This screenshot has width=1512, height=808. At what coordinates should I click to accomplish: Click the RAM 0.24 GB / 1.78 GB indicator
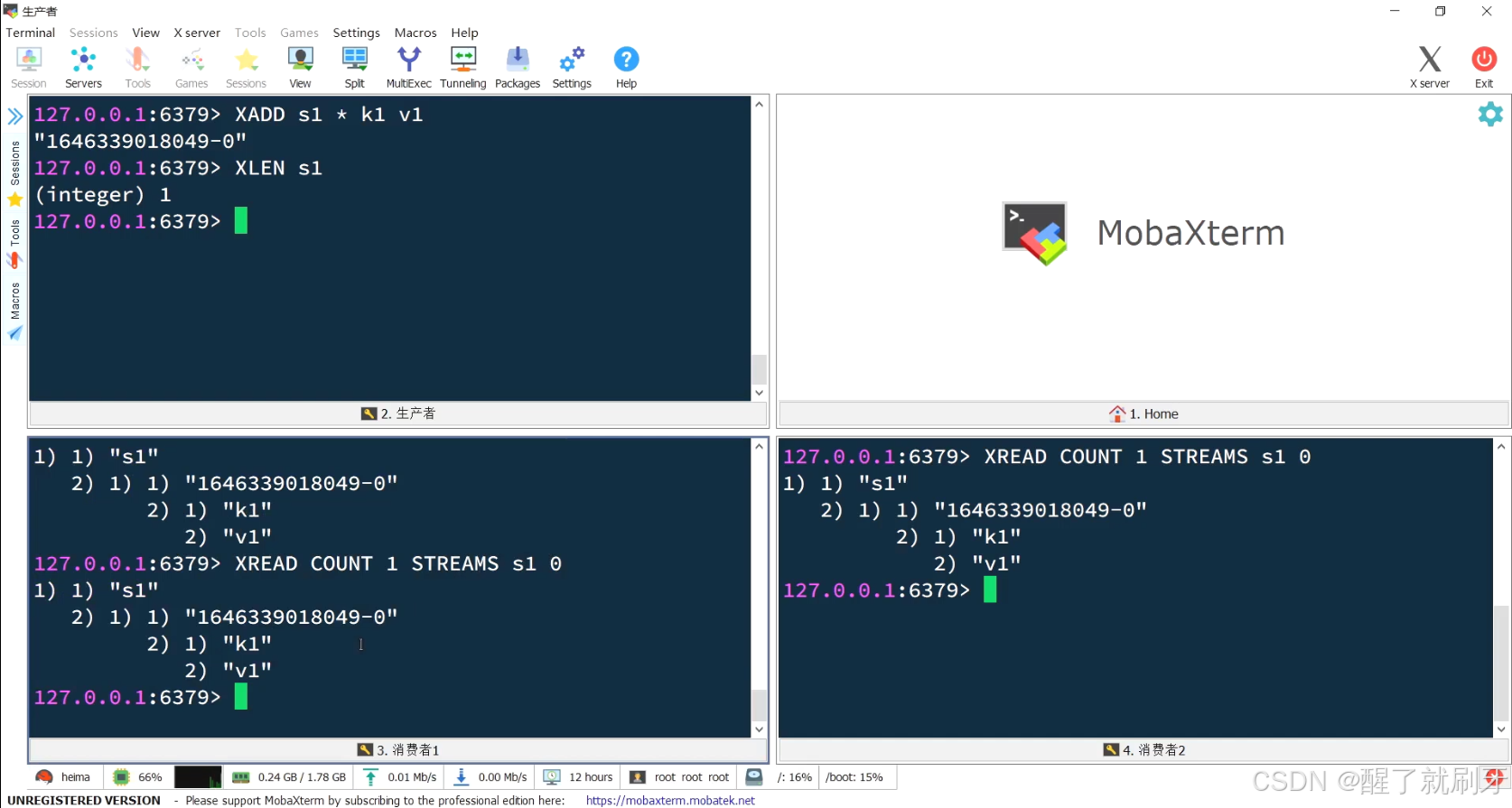click(x=290, y=777)
